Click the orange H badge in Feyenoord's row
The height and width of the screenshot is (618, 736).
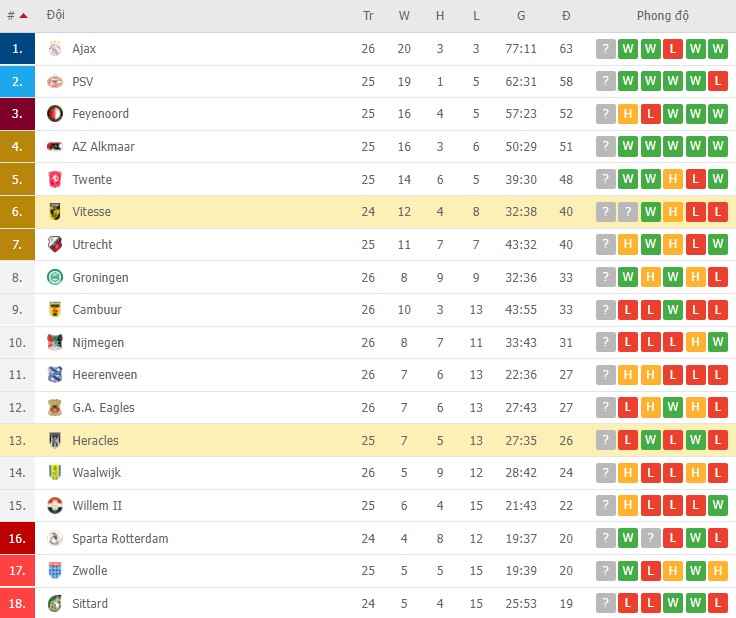[628, 114]
